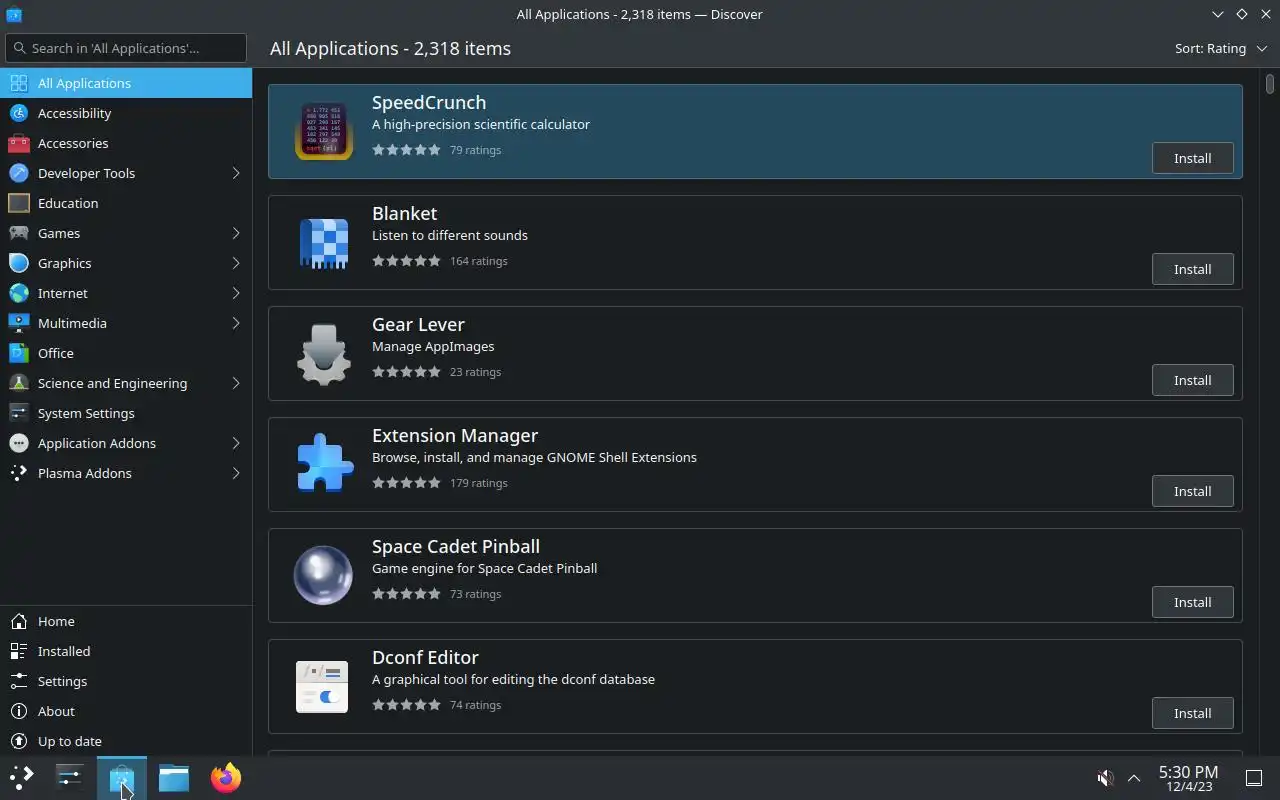
Task: Open the SpeedCrunch calculator app icon
Action: (x=323, y=131)
